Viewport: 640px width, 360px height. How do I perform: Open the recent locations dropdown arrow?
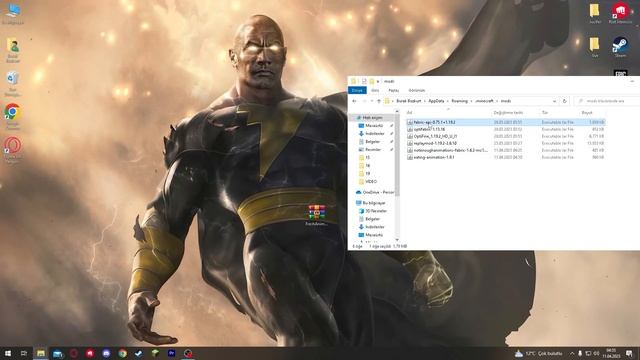pyautogui.click(x=371, y=101)
